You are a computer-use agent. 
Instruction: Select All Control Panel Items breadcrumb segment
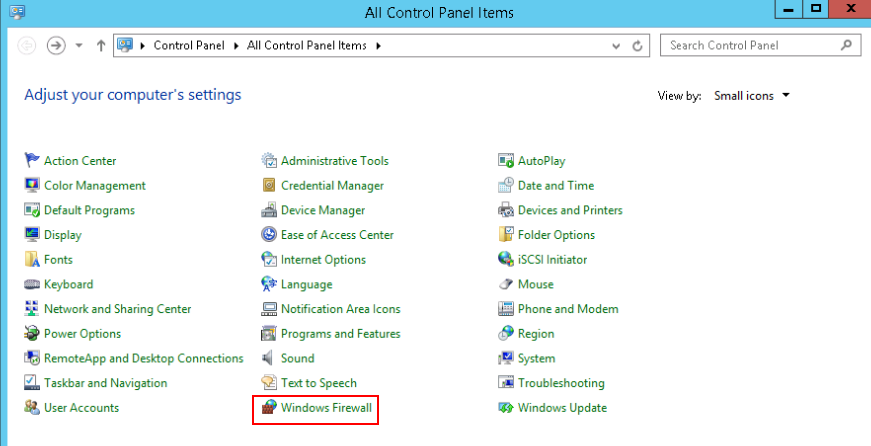(x=307, y=46)
